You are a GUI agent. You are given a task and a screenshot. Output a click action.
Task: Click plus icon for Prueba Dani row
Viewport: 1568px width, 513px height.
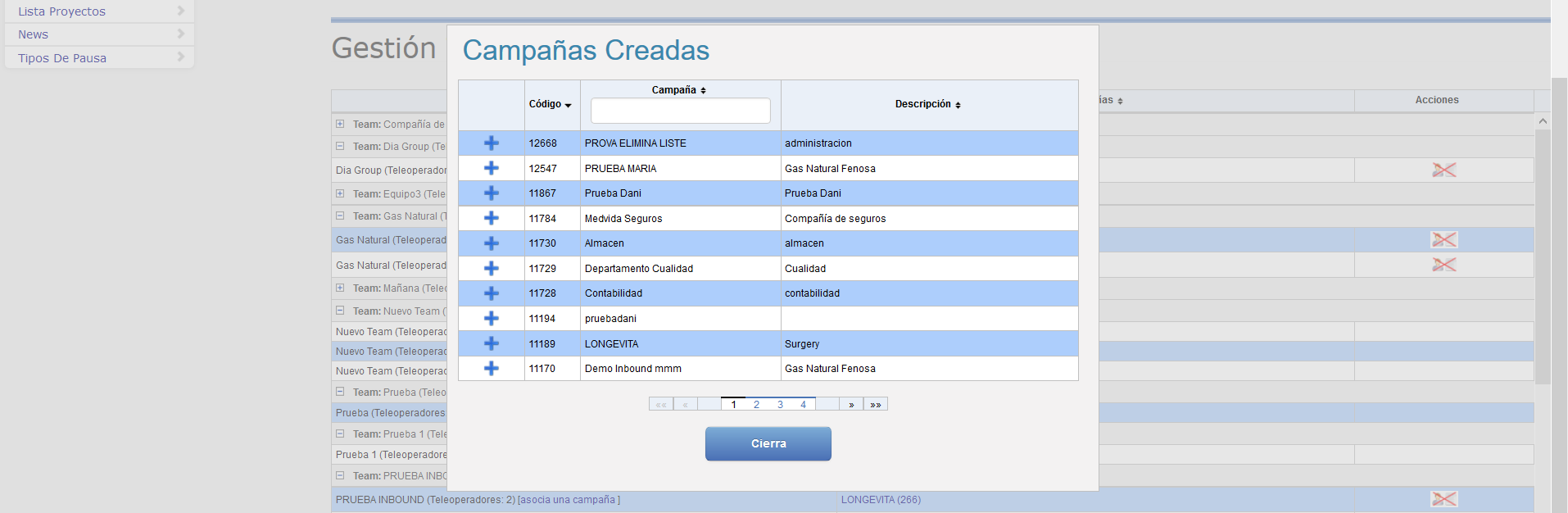coord(492,193)
